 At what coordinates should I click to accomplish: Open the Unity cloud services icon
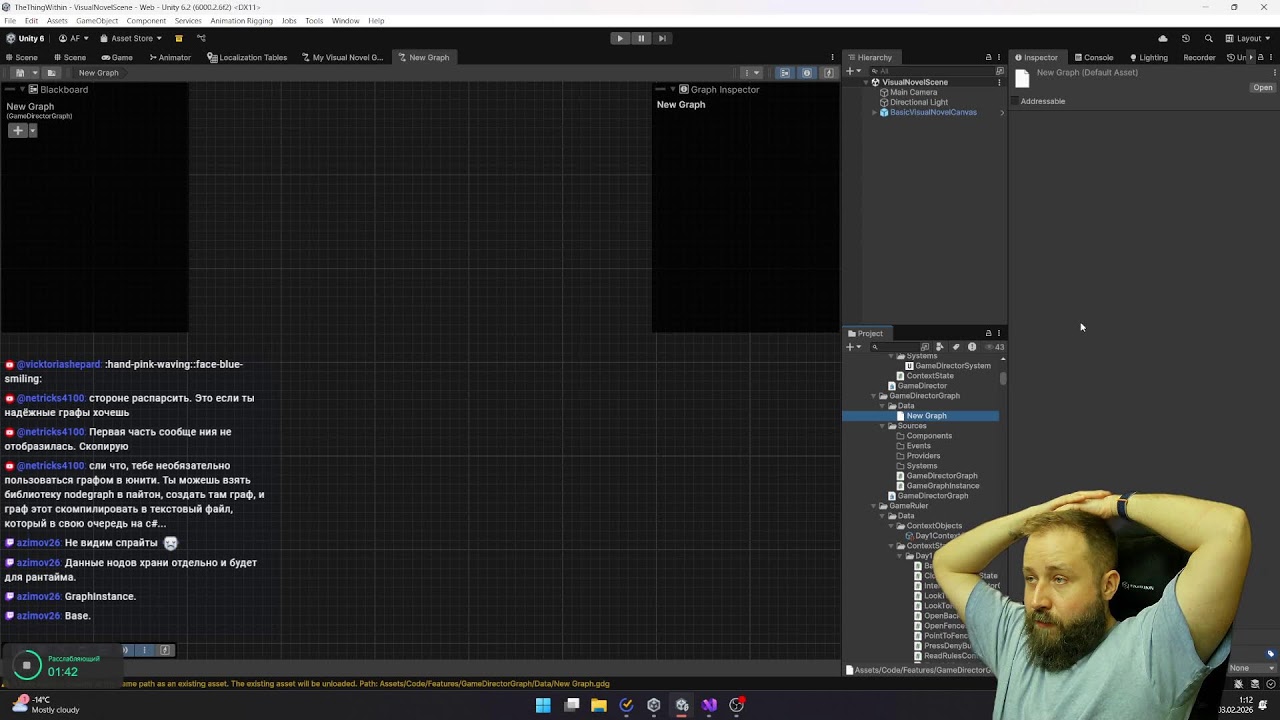(x=1162, y=38)
